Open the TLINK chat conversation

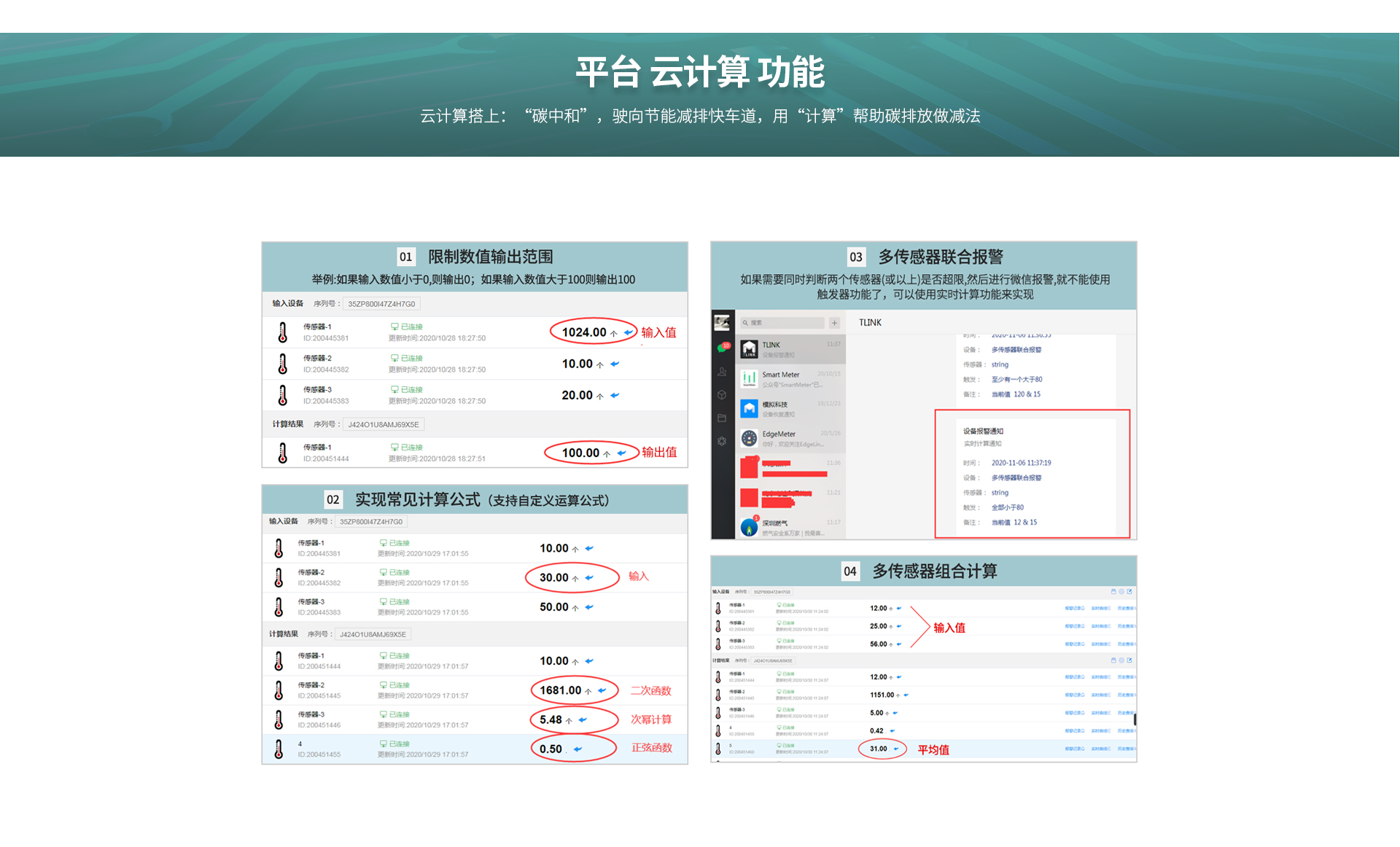point(792,349)
